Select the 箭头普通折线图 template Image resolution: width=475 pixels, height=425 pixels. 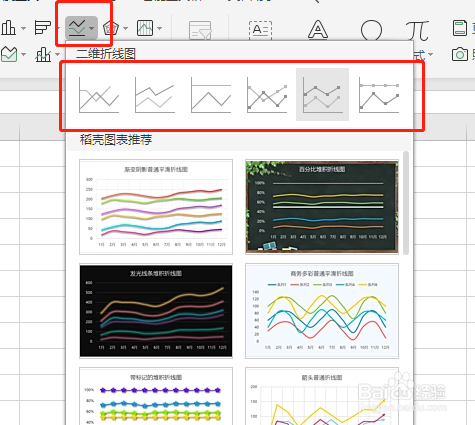[322, 396]
